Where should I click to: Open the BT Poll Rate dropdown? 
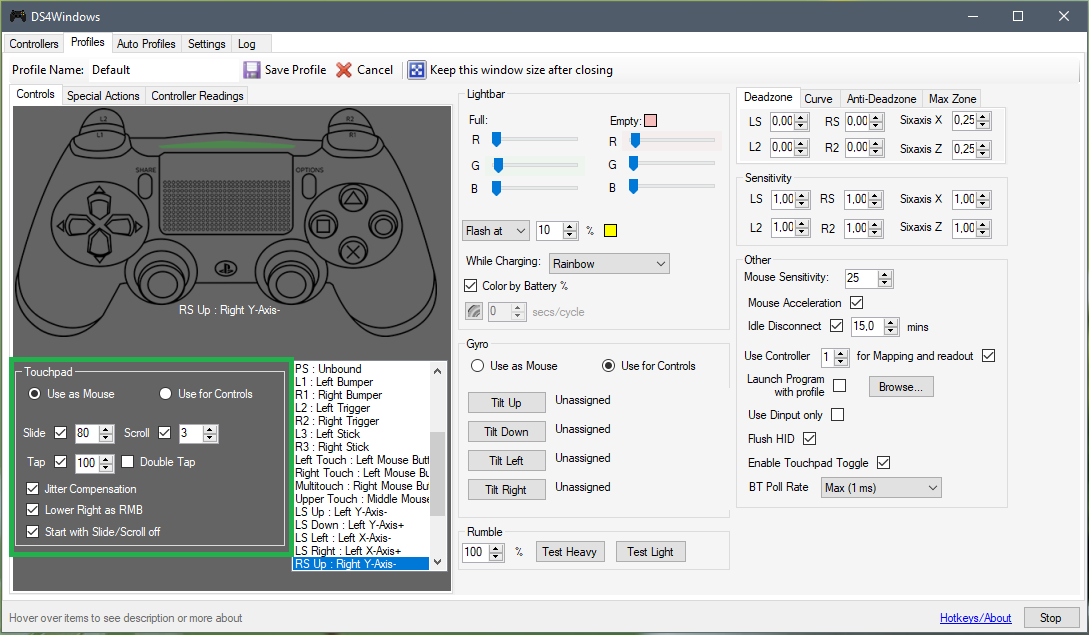click(881, 488)
